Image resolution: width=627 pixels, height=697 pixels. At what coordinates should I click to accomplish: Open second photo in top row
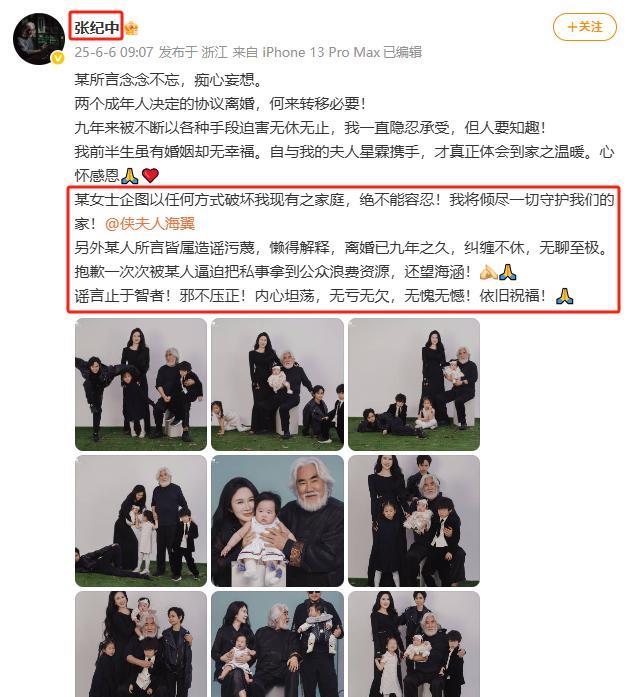click(277, 384)
